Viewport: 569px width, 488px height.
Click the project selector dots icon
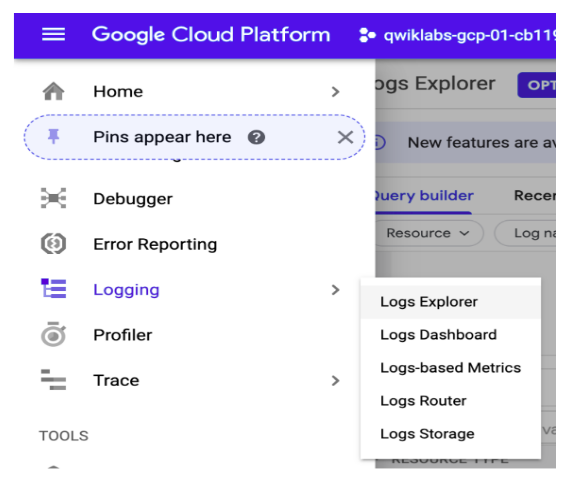pos(367,36)
